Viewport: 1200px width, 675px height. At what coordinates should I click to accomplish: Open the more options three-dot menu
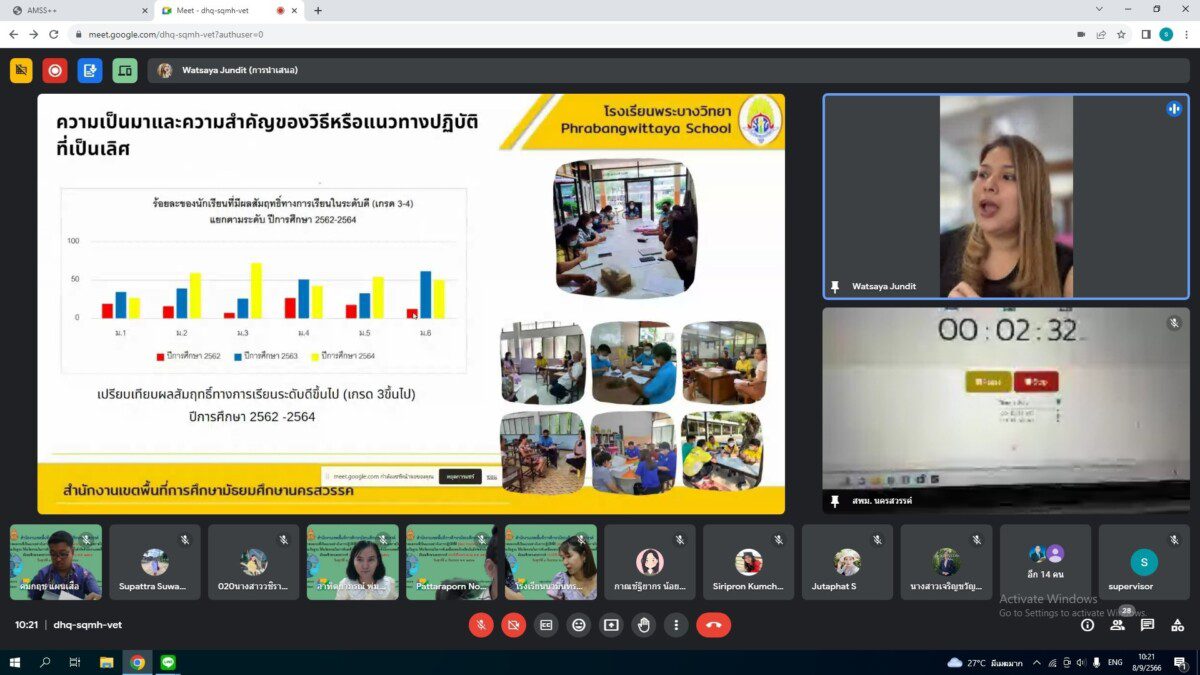pos(676,625)
